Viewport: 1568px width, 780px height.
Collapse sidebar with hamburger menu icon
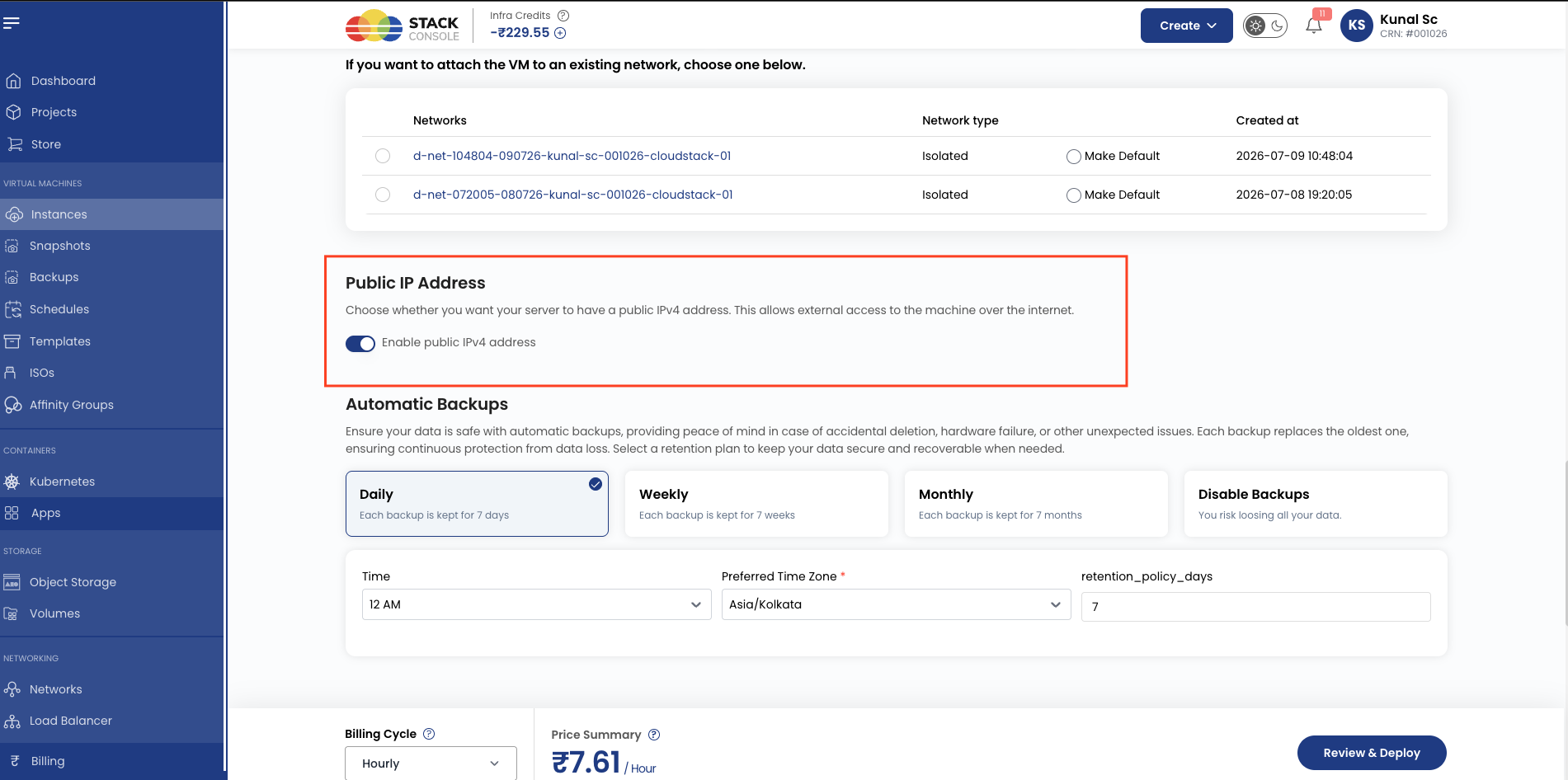click(x=11, y=23)
